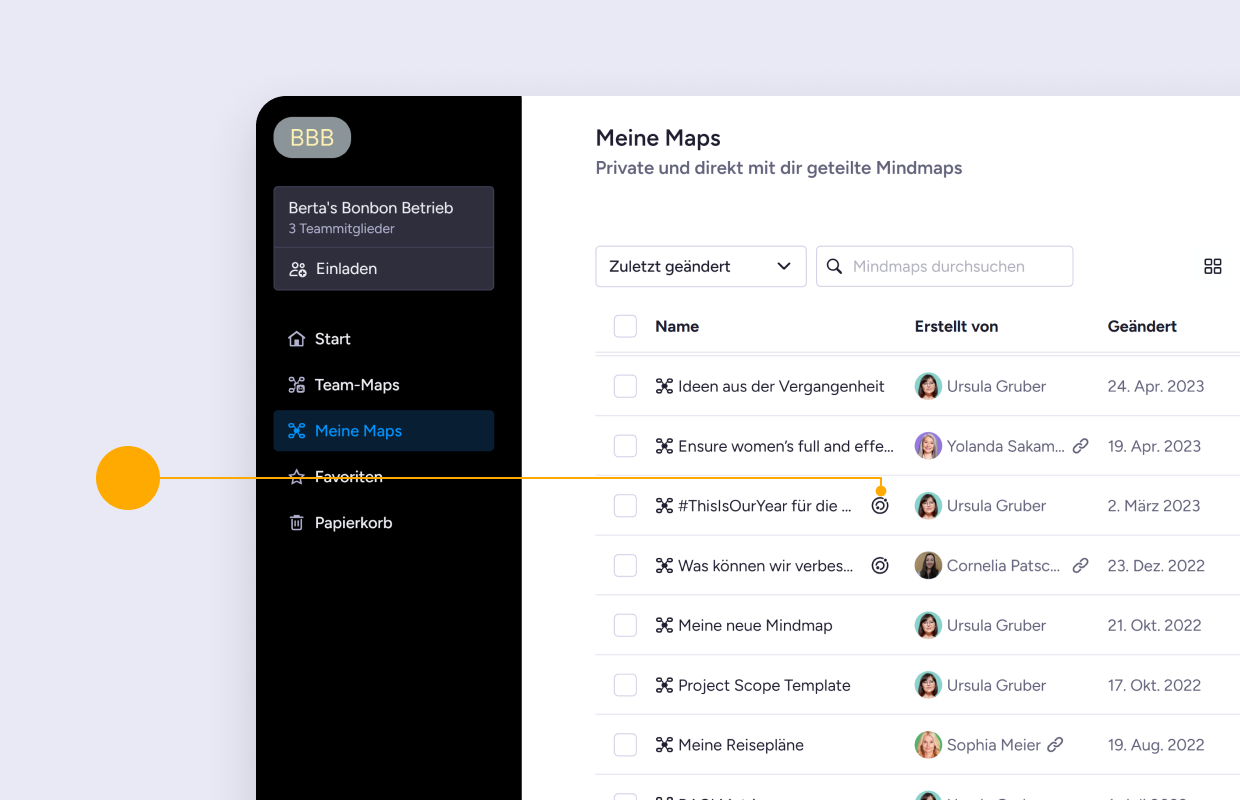Click the Start home icon
1240x800 pixels.
coord(296,339)
